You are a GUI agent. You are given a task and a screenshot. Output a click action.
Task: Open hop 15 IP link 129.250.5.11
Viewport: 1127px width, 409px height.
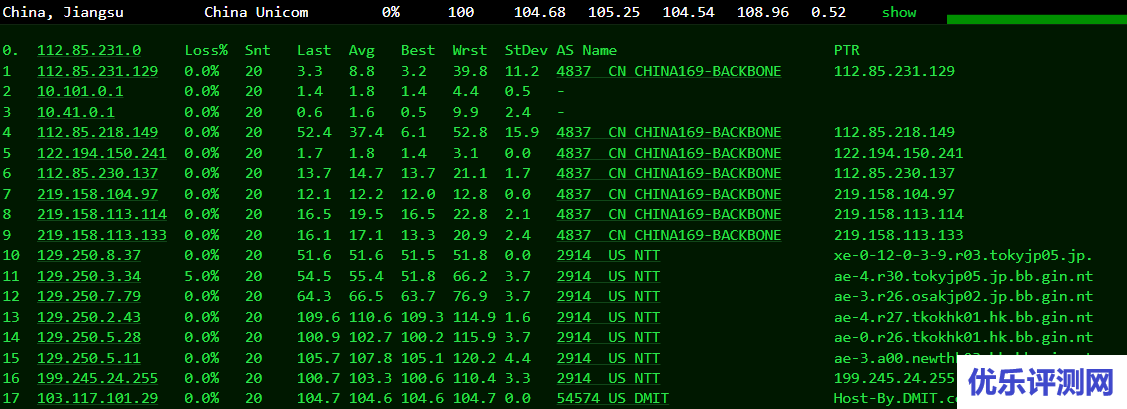pos(89,358)
